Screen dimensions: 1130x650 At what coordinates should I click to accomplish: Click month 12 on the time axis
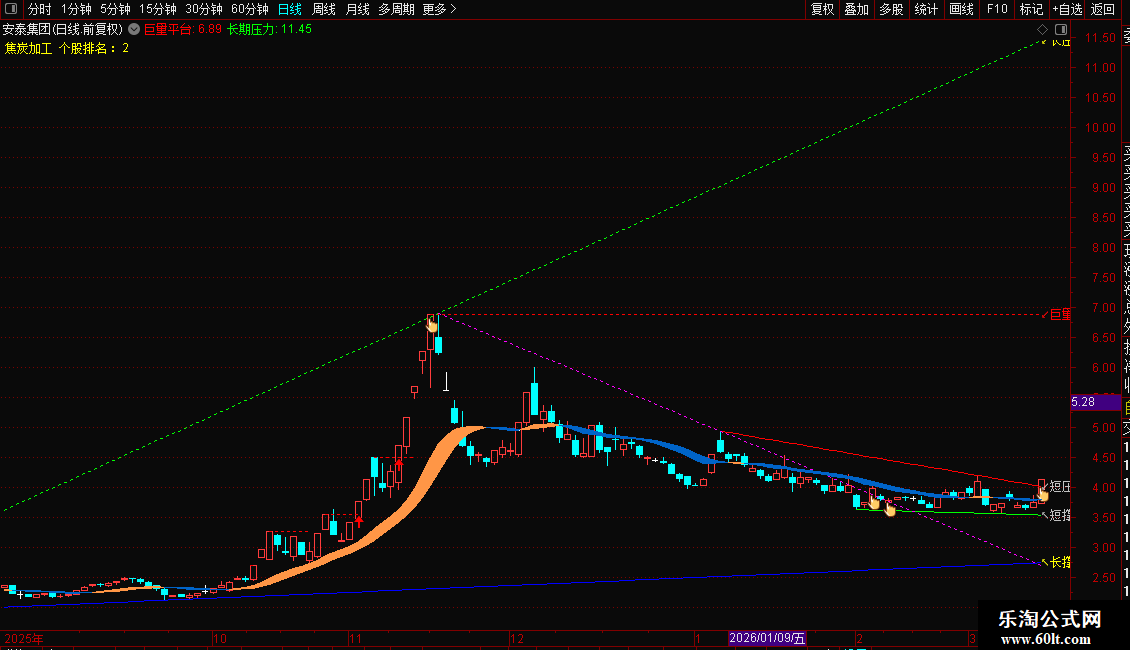pos(517,638)
